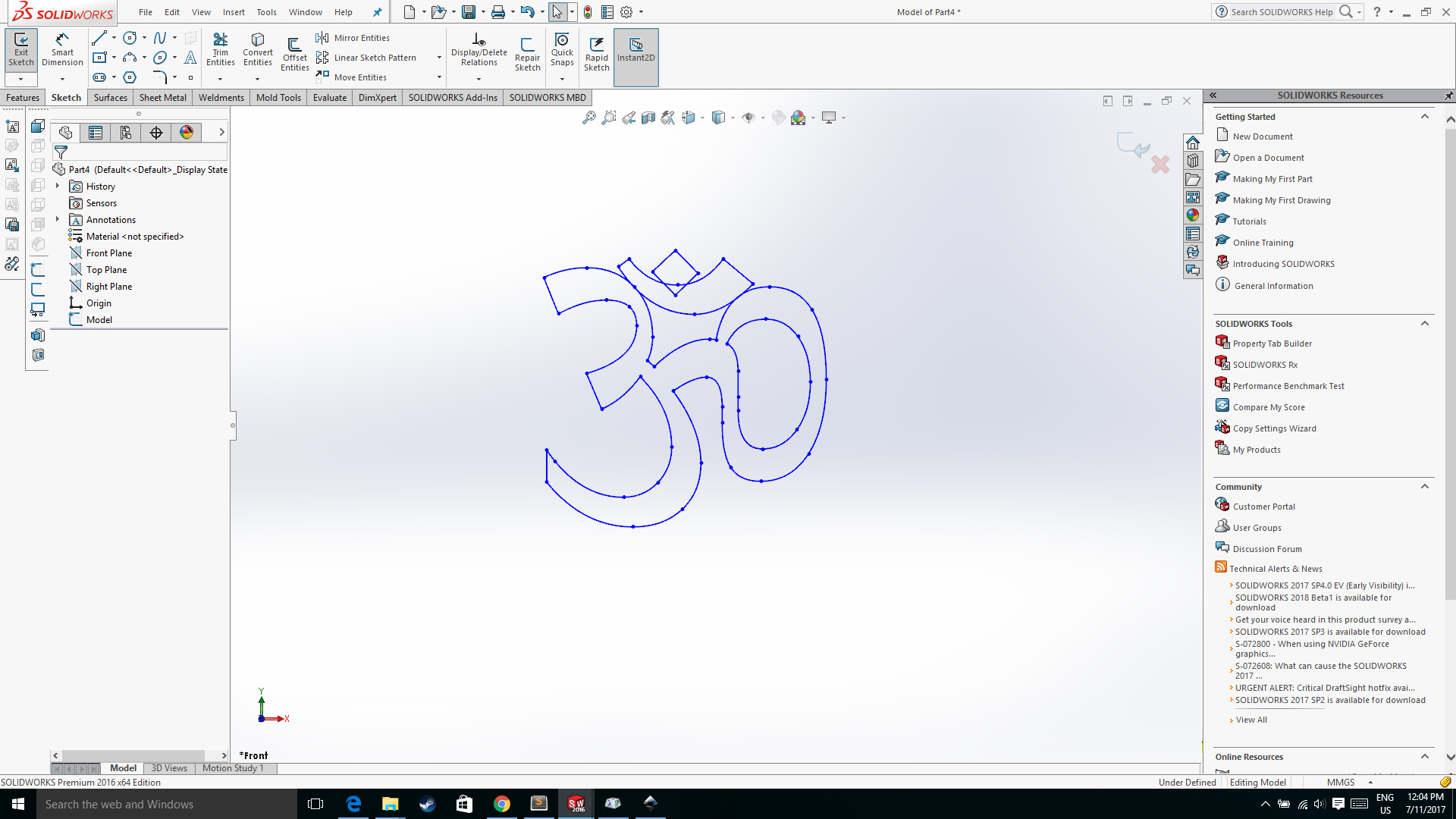Switch to the Evaluate tab
The image size is (1456, 819).
(330, 98)
